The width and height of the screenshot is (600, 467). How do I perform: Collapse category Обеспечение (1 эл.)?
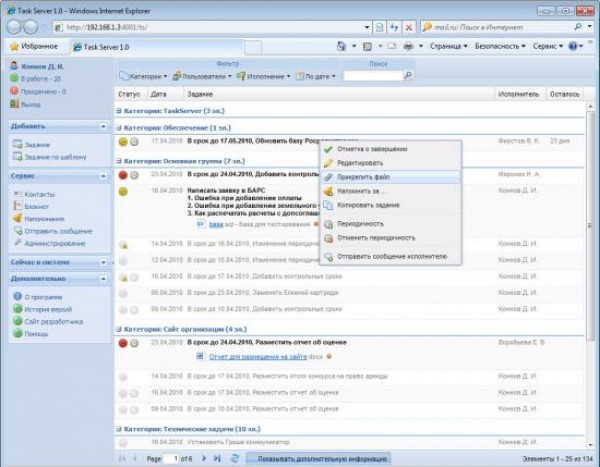click(119, 128)
